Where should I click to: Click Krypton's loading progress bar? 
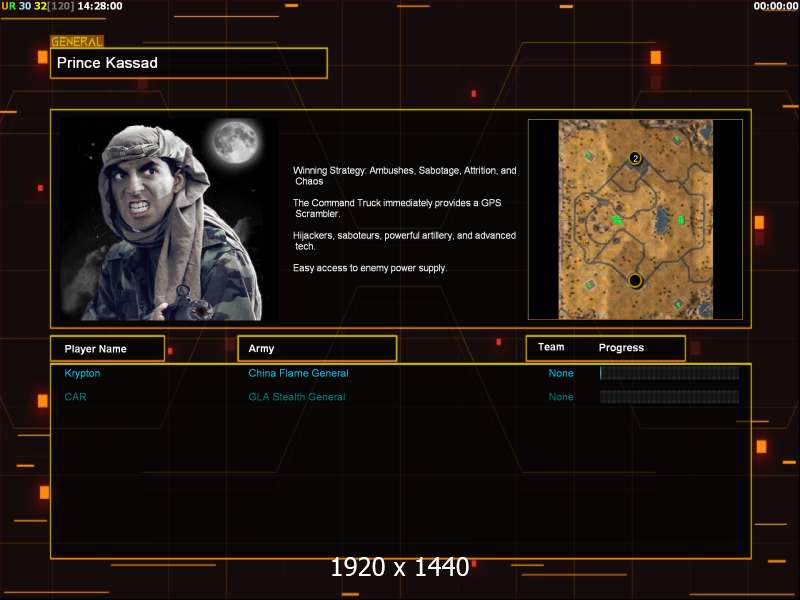(x=669, y=373)
